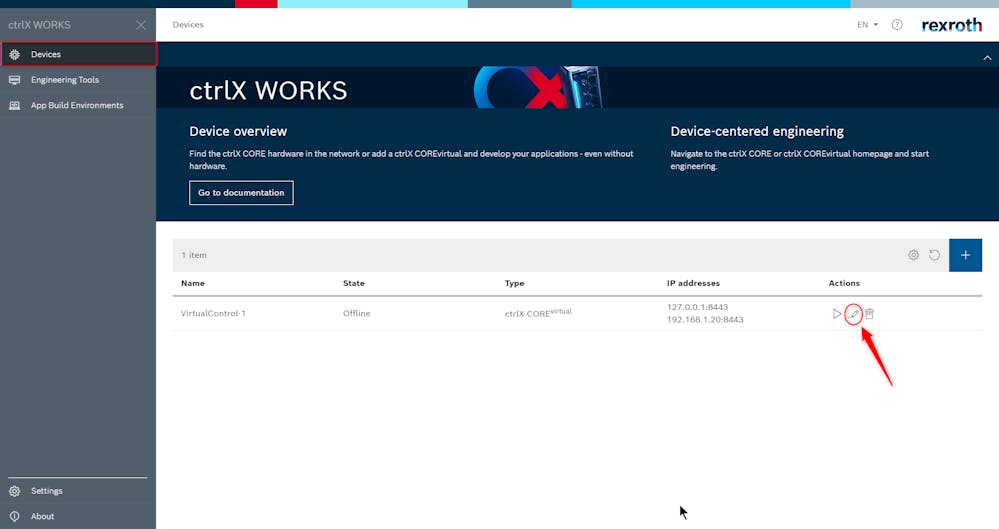Click the ctrlX WORKS sidebar title
The width and height of the screenshot is (999, 529).
(x=40, y=25)
